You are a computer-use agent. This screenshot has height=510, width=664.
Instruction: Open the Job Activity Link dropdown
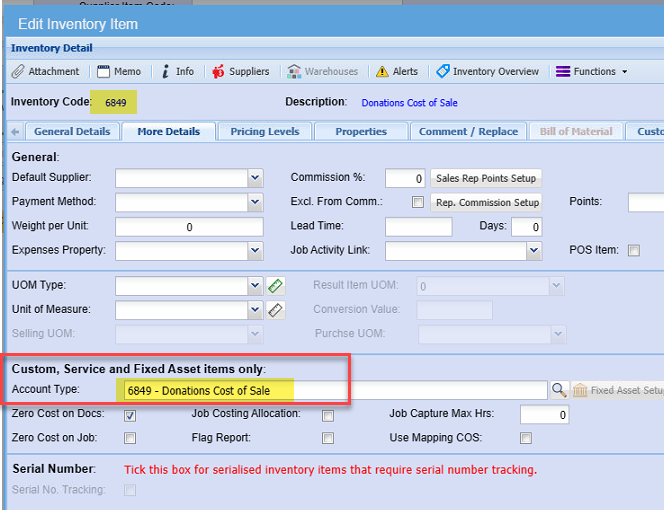pyautogui.click(x=534, y=251)
